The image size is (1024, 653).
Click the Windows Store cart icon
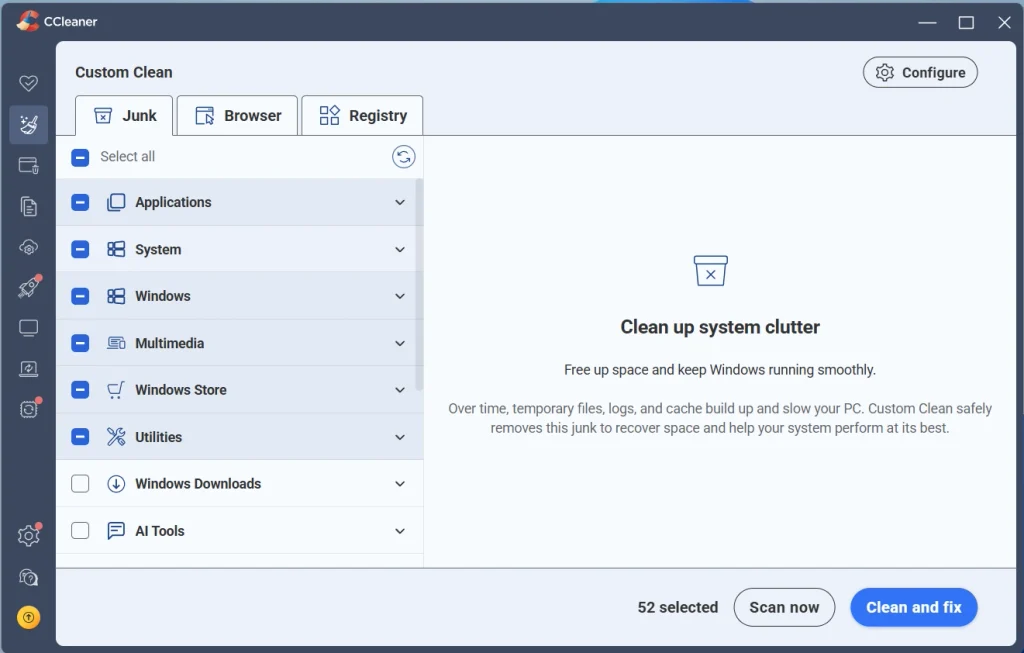pyautogui.click(x=116, y=390)
